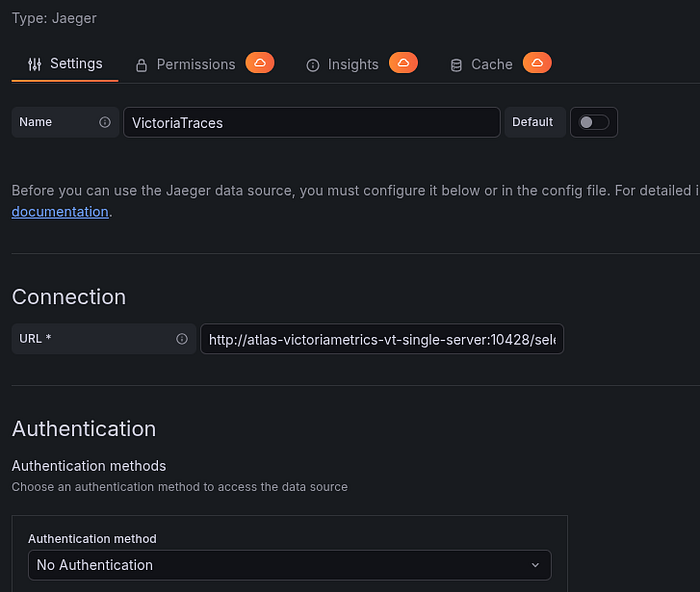This screenshot has height=592, width=700.
Task: Click the info icon beside Name label
Action: [105, 122]
